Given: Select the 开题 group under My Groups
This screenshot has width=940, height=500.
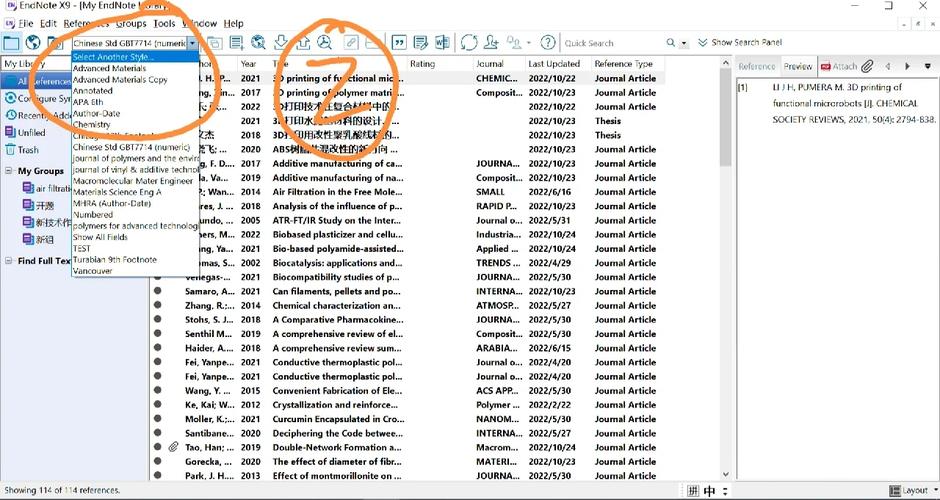Looking at the screenshot, I should click(x=44, y=206).
